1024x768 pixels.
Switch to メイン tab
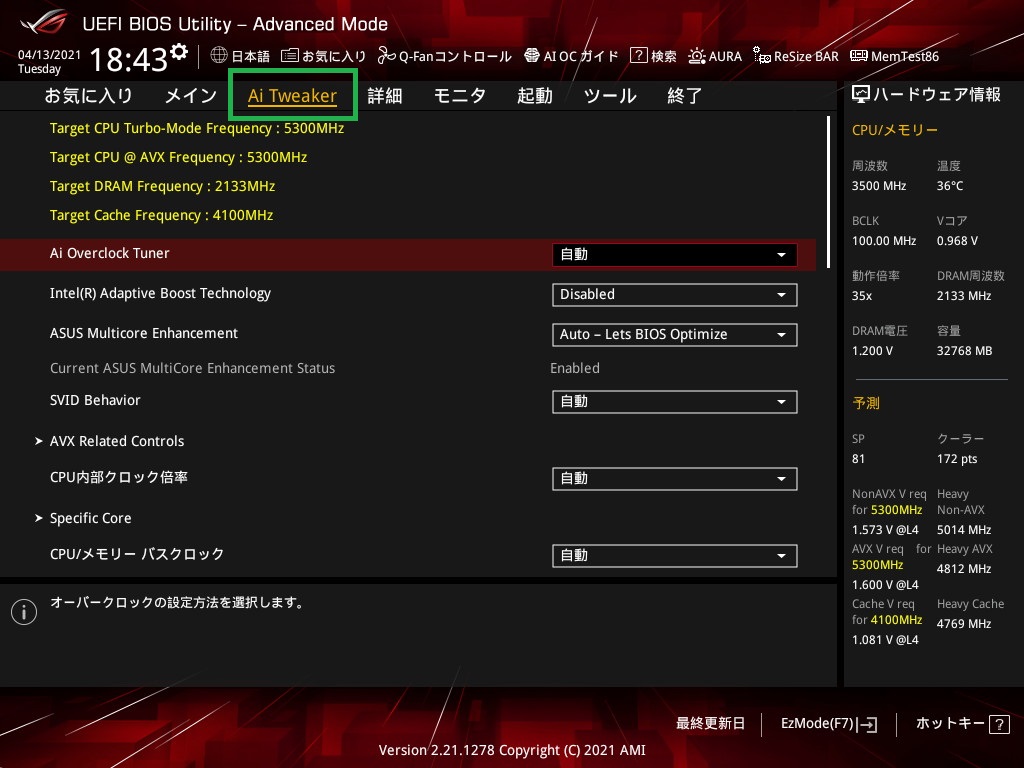(191, 95)
